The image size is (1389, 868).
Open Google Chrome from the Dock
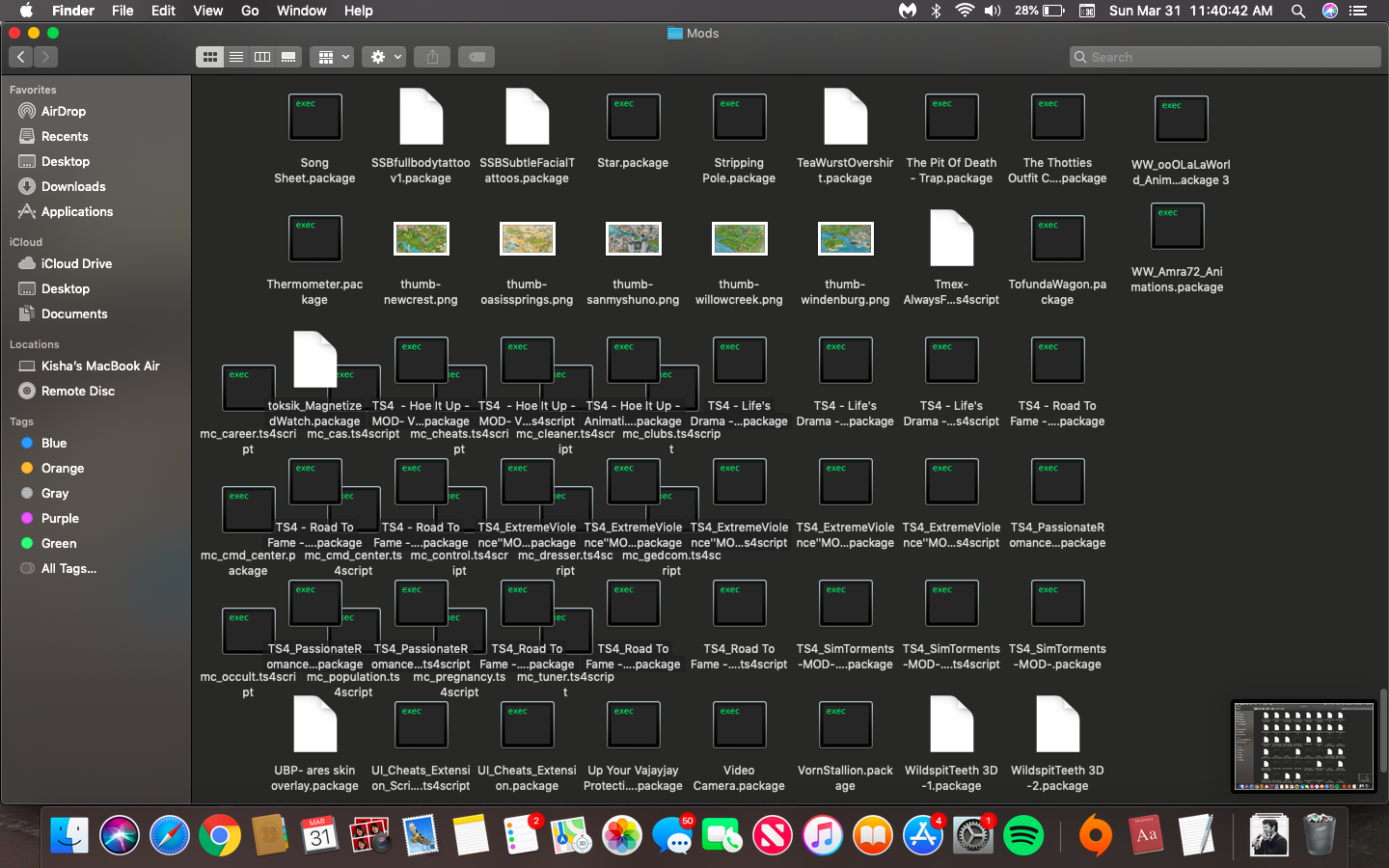220,835
